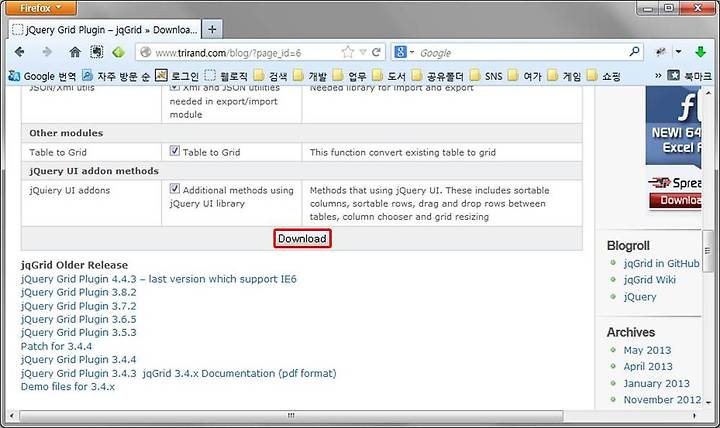Screen dimensions: 720x428
Task: Open the Firefox menu dropdown
Action: click(x=41, y=8)
